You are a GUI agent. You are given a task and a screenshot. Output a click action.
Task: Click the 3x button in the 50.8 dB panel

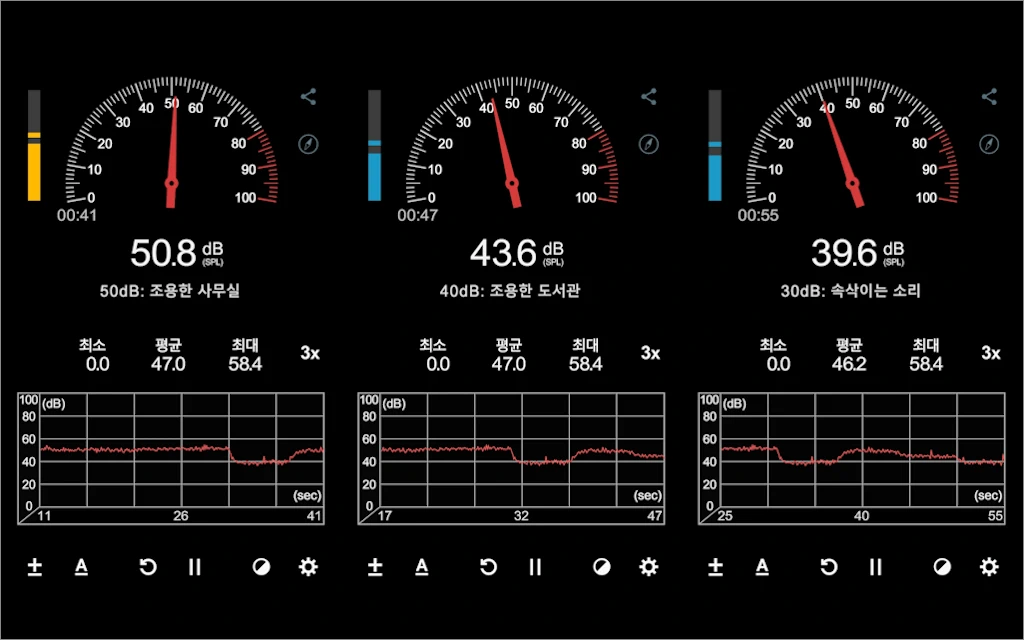click(310, 353)
